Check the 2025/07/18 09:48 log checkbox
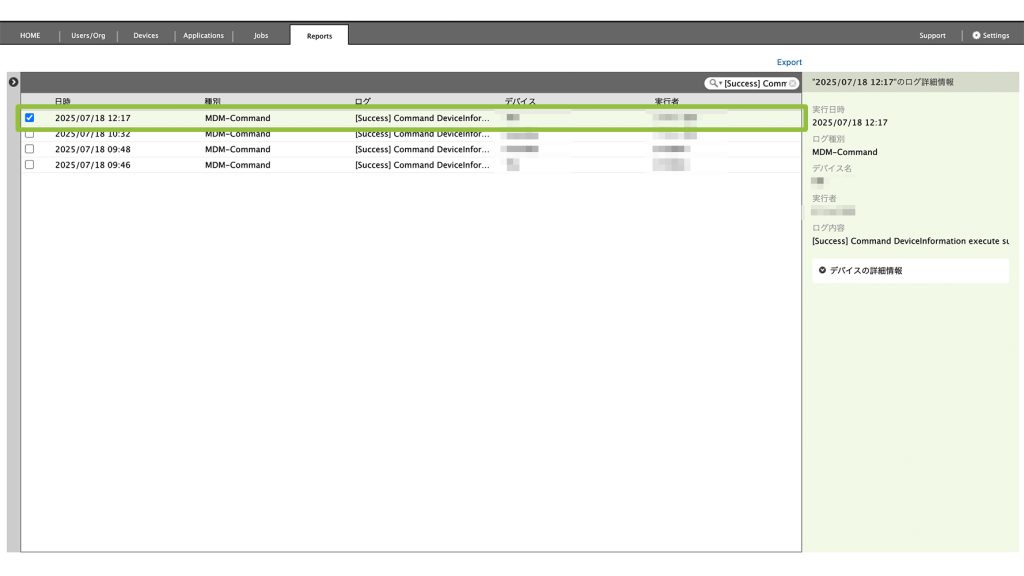Image resolution: width=1024 pixels, height=576 pixels. click(29, 149)
